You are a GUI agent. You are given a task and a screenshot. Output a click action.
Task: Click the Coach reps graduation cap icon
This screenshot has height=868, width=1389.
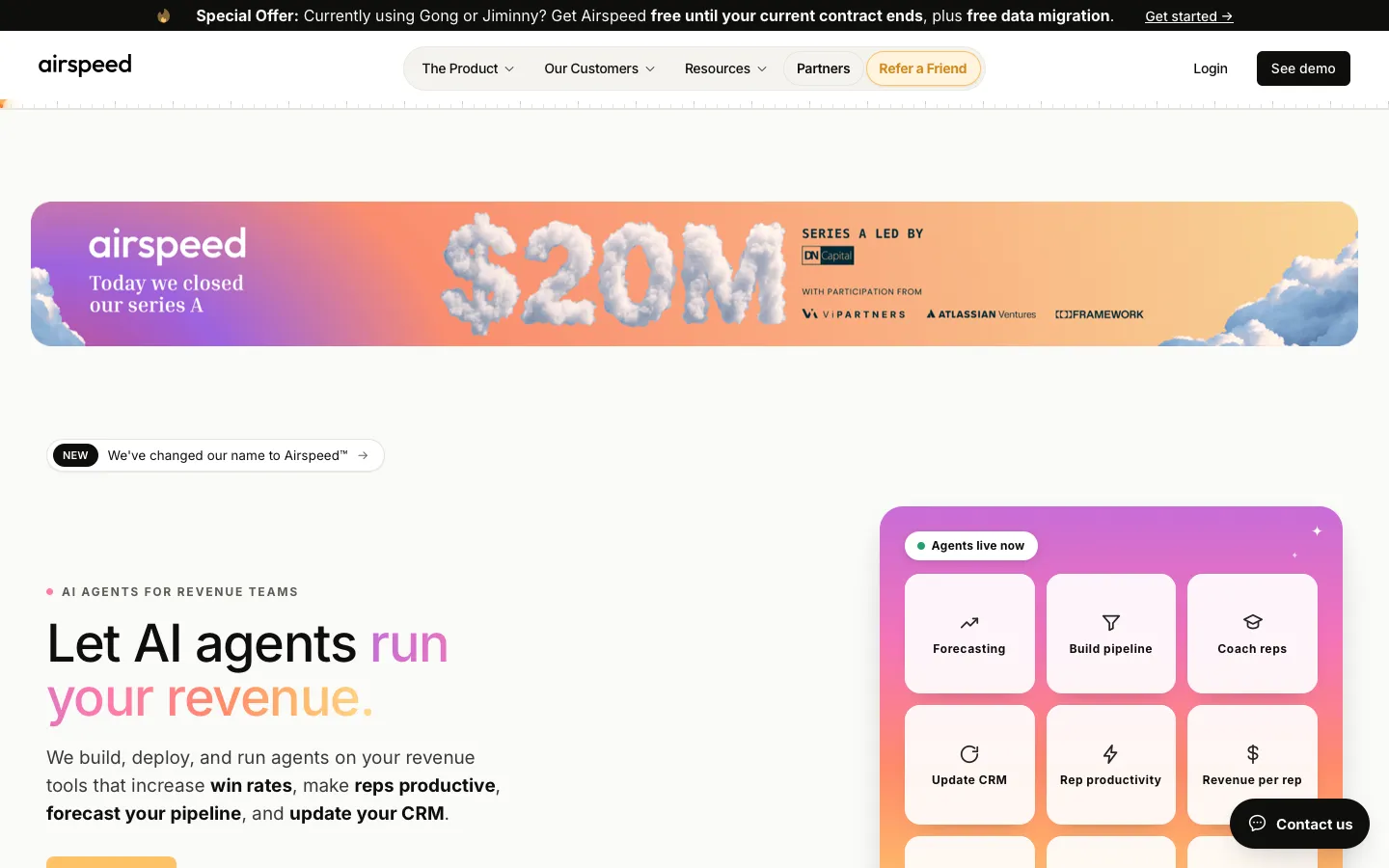pos(1252,622)
